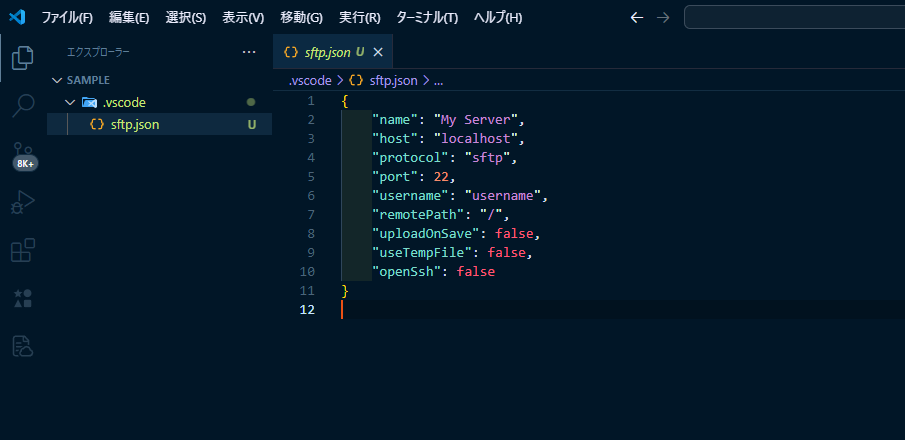Click the "username" value on line 6
The height and width of the screenshot is (440, 905).
tap(503, 196)
